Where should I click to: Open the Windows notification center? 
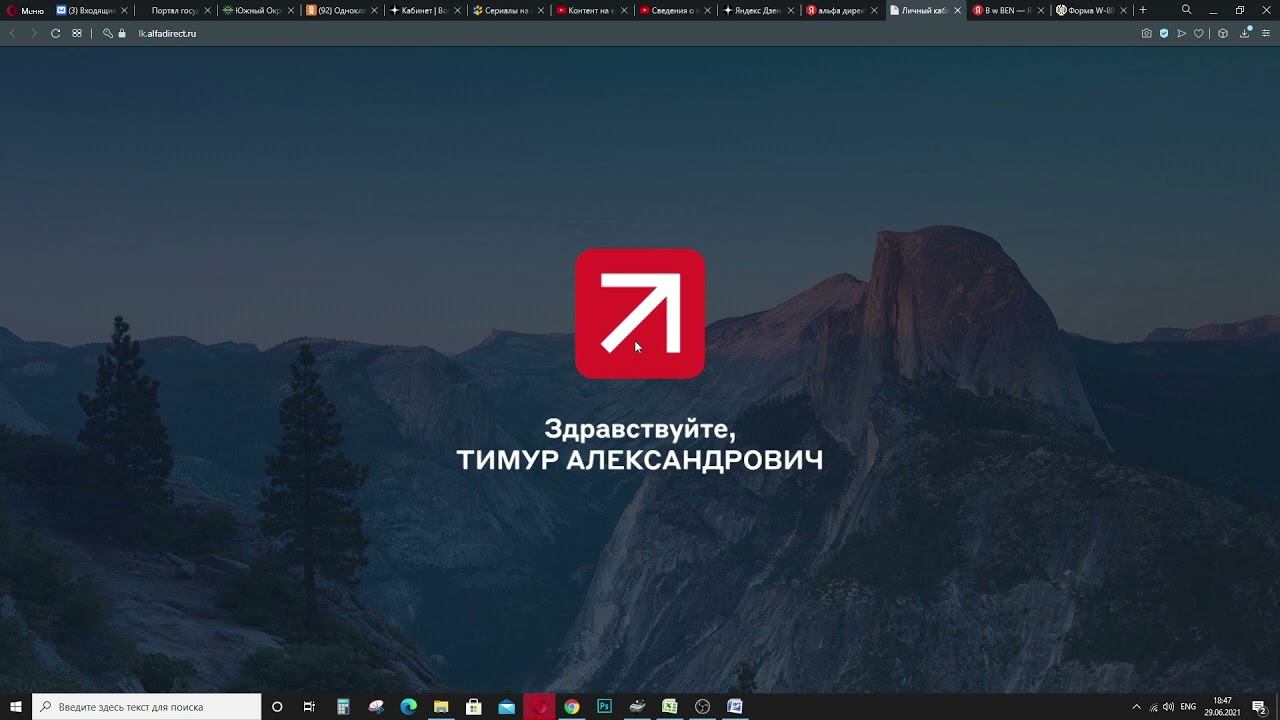pos(1260,707)
